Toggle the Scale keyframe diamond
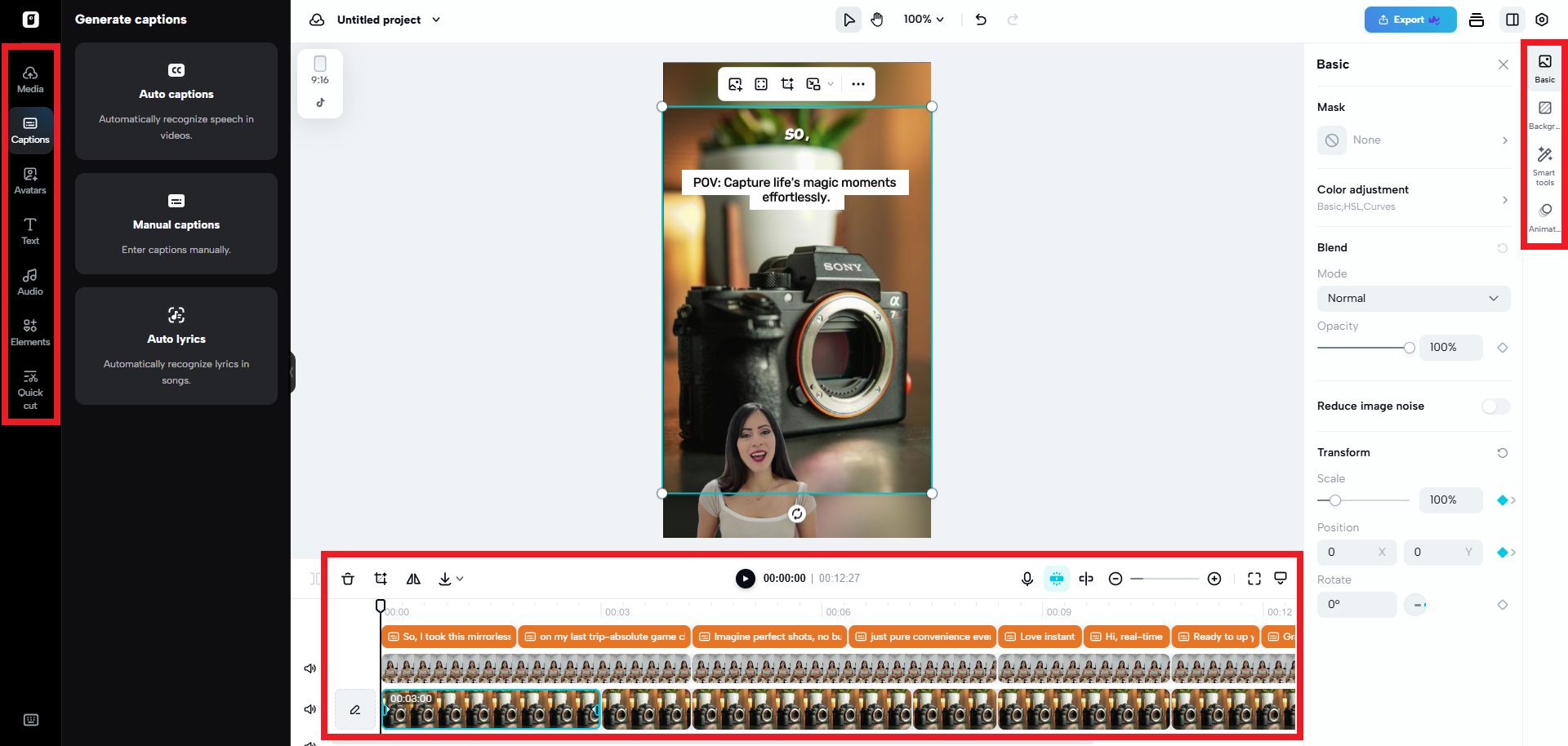1568x746 pixels. [x=1503, y=500]
